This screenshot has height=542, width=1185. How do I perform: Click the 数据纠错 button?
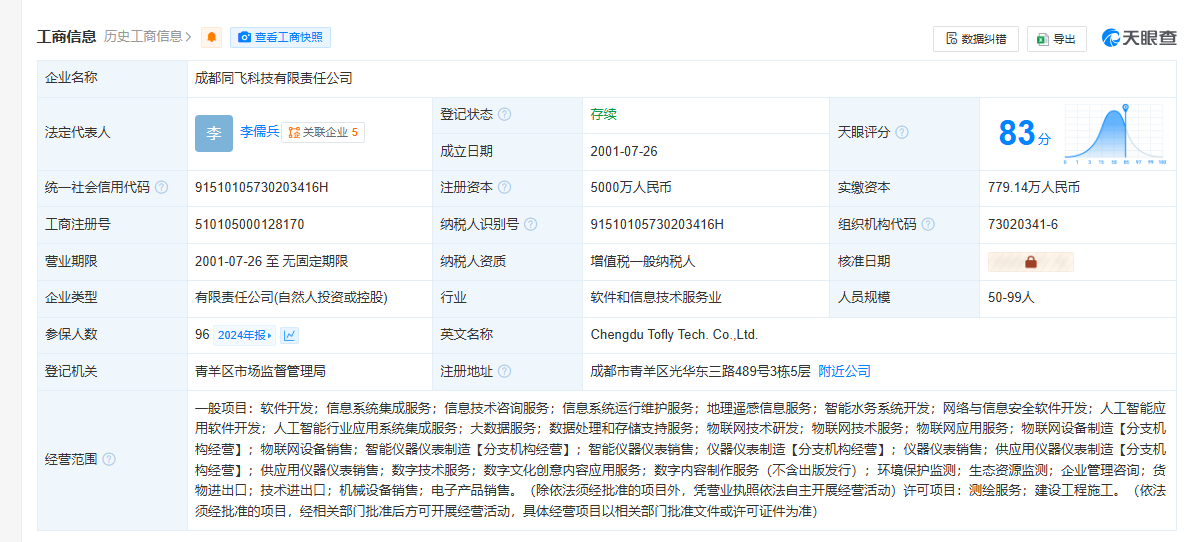coord(976,39)
